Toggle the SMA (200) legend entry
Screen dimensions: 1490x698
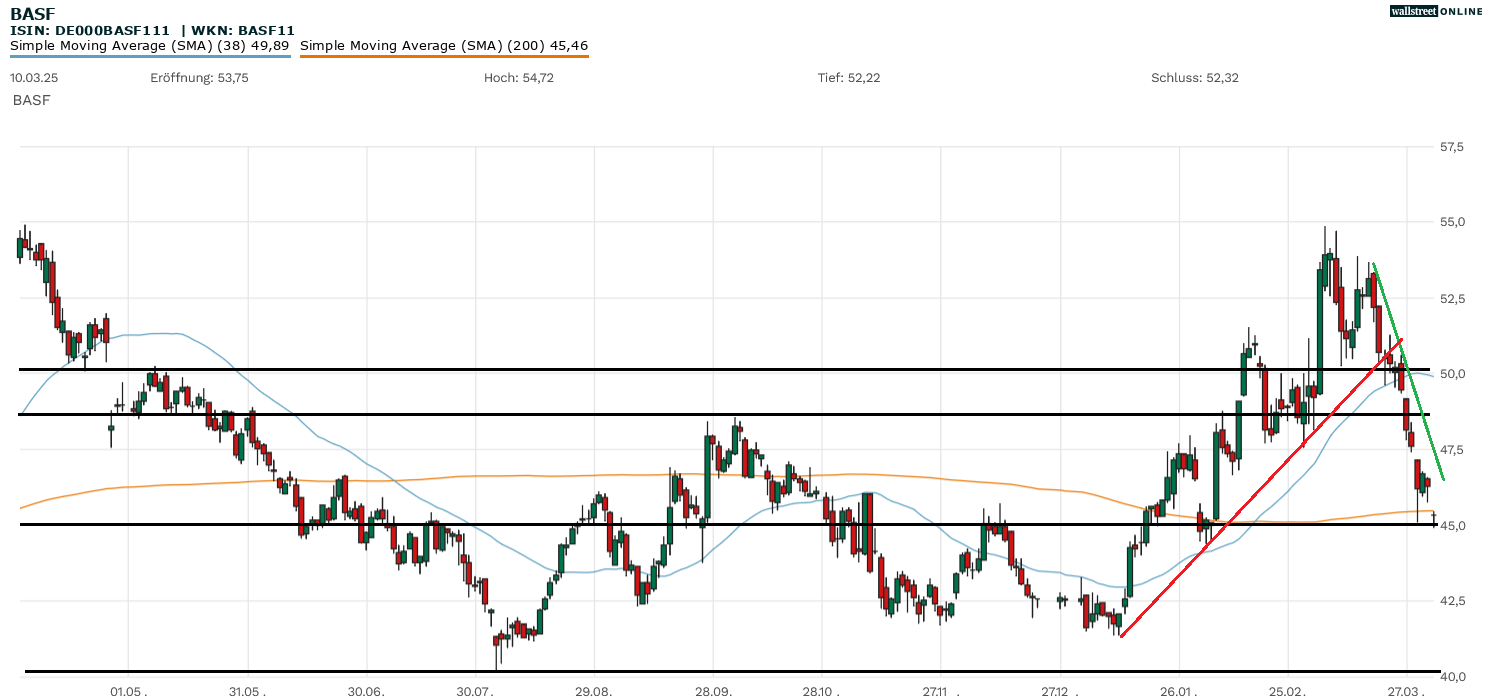pos(443,45)
